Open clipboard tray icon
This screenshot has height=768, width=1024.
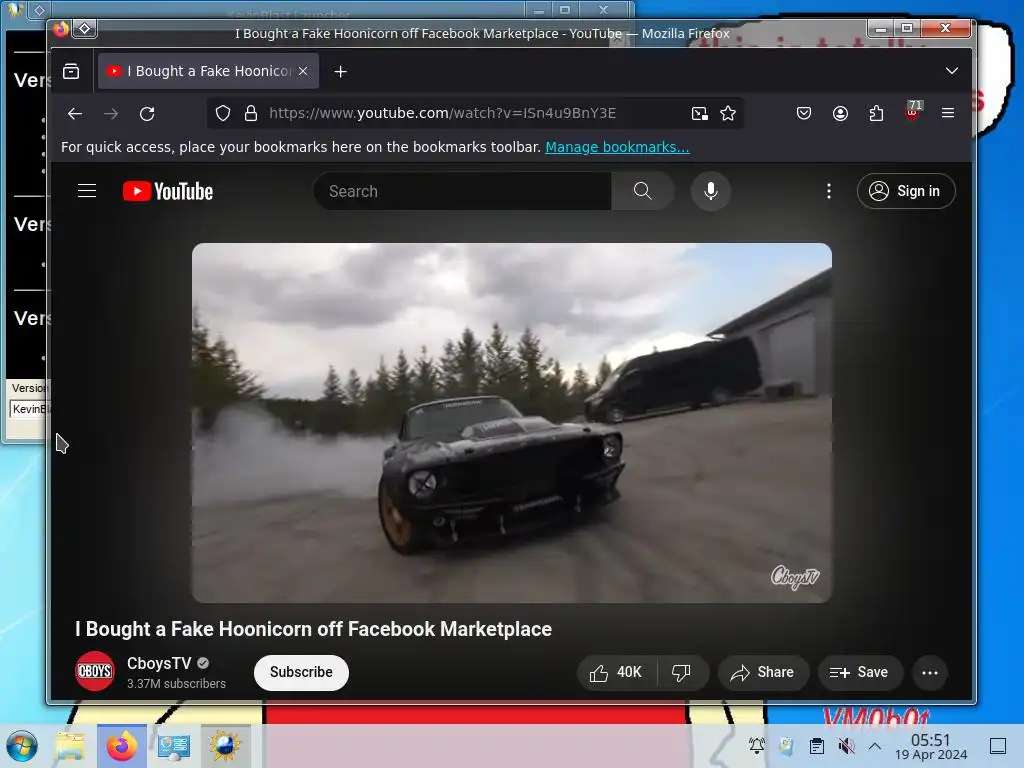point(816,746)
